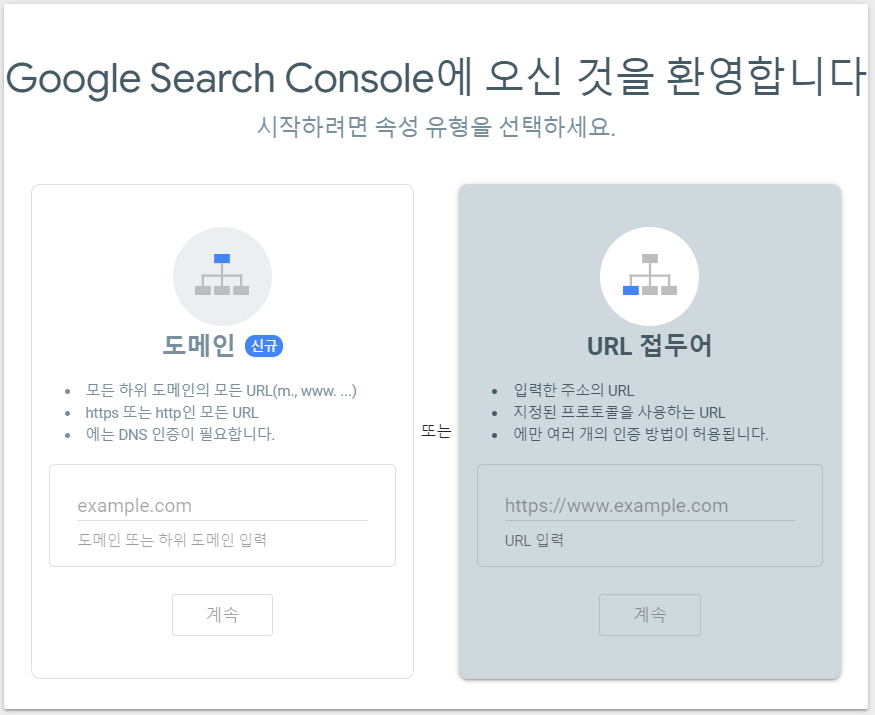Image resolution: width=875 pixels, height=715 pixels.
Task: Click the URL prefix sitemap icon
Action: point(650,276)
